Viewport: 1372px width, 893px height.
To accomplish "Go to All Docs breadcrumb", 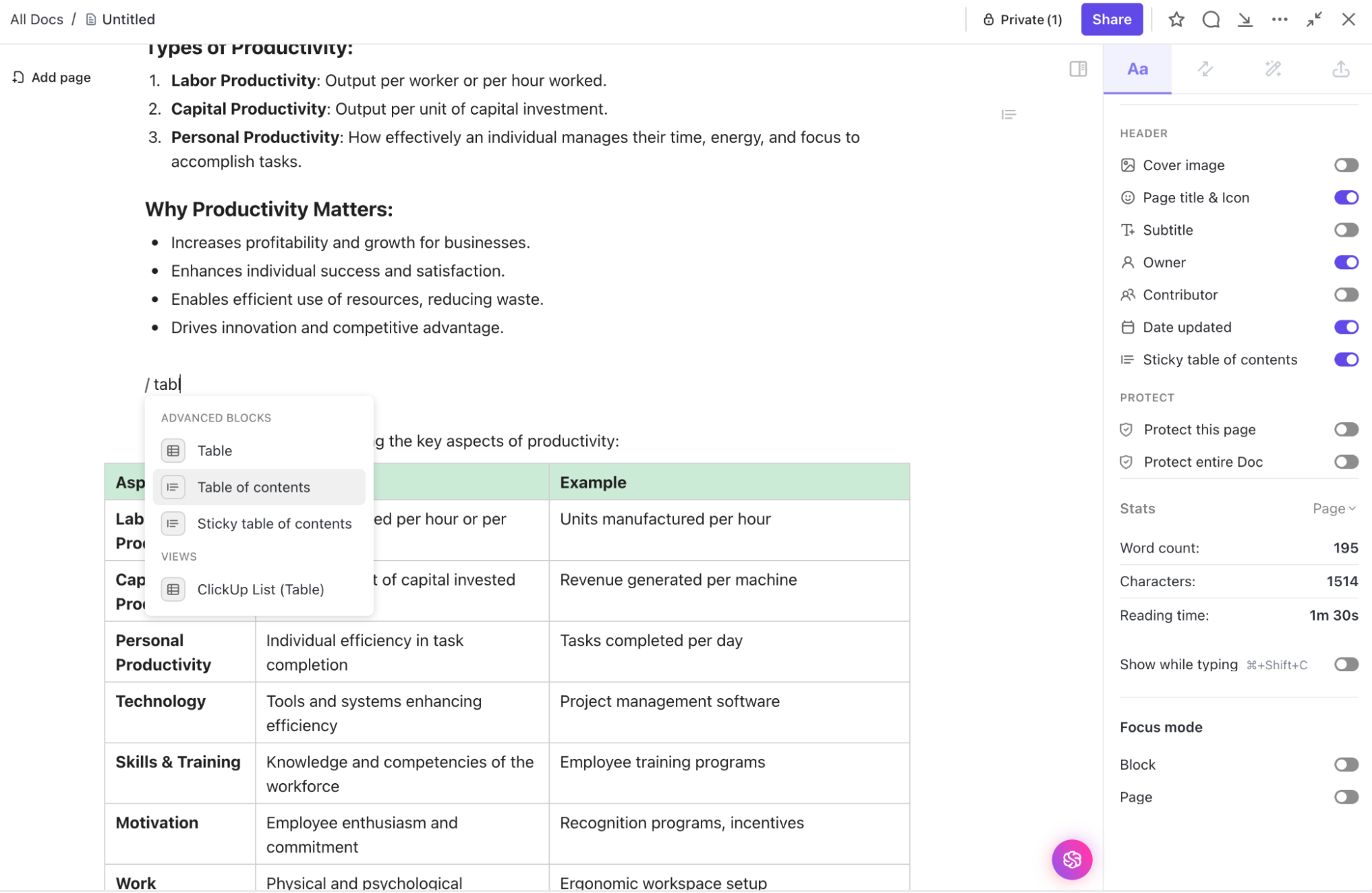I will (x=36, y=19).
